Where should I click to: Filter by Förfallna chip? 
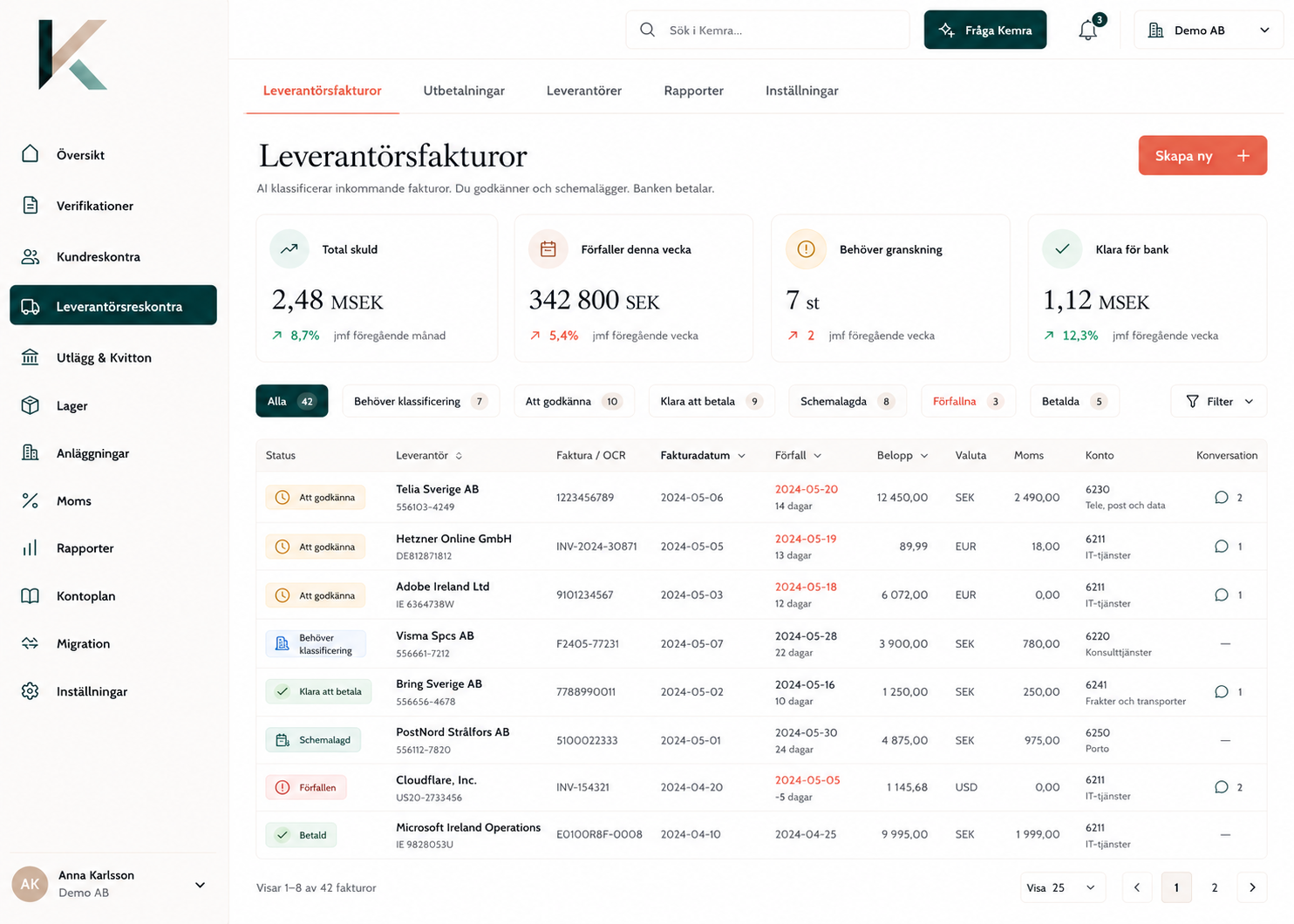[x=968, y=401]
